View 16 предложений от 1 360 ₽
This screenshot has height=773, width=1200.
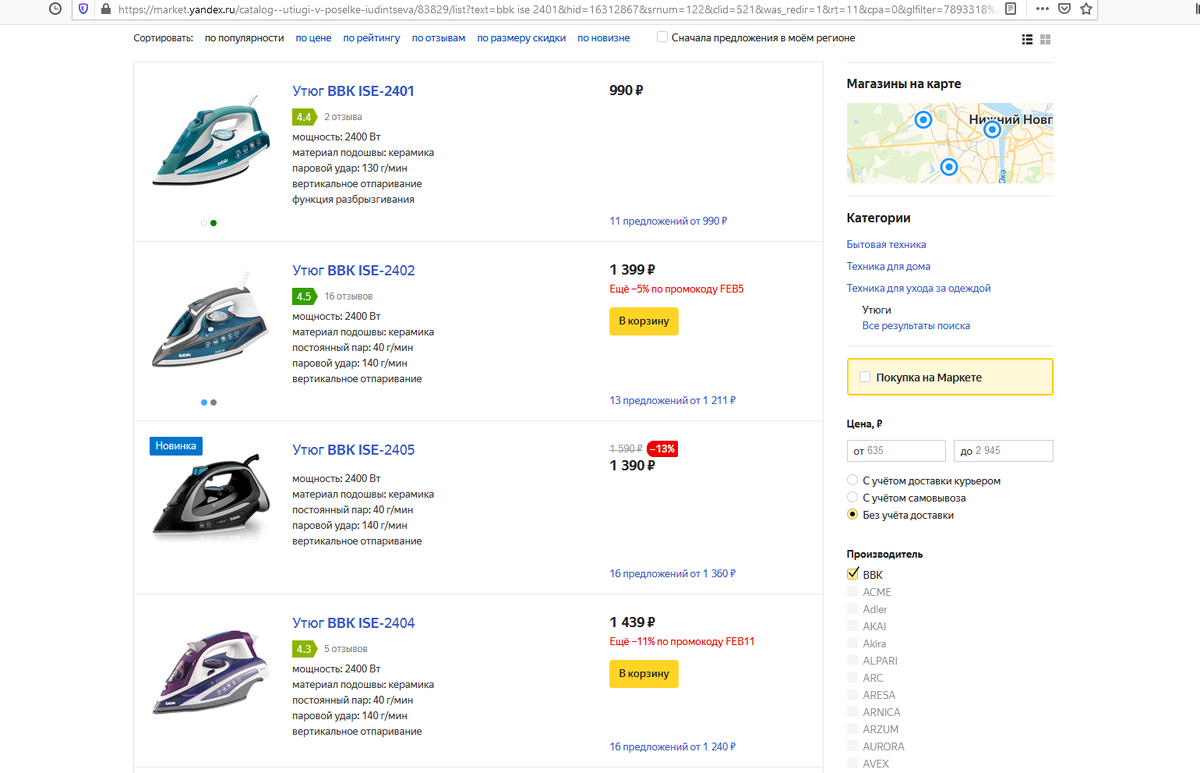coord(672,574)
